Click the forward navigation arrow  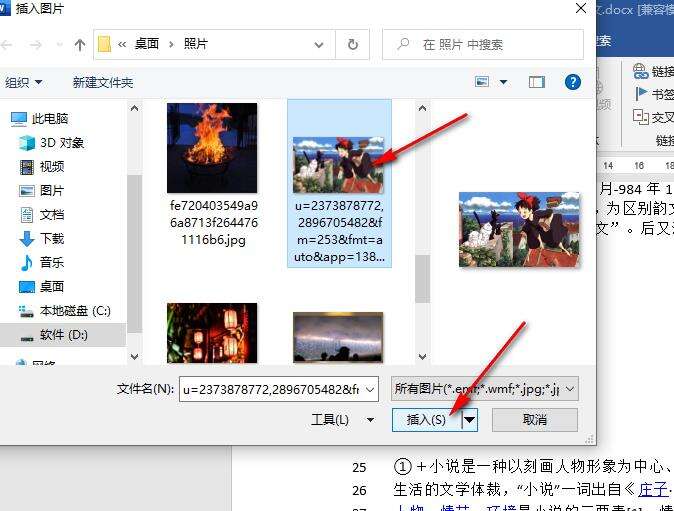point(35,45)
